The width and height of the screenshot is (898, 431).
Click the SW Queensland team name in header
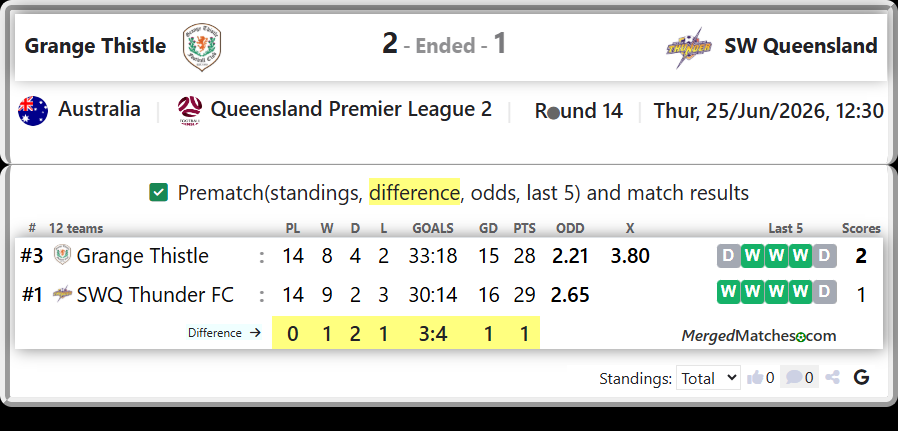(801, 46)
